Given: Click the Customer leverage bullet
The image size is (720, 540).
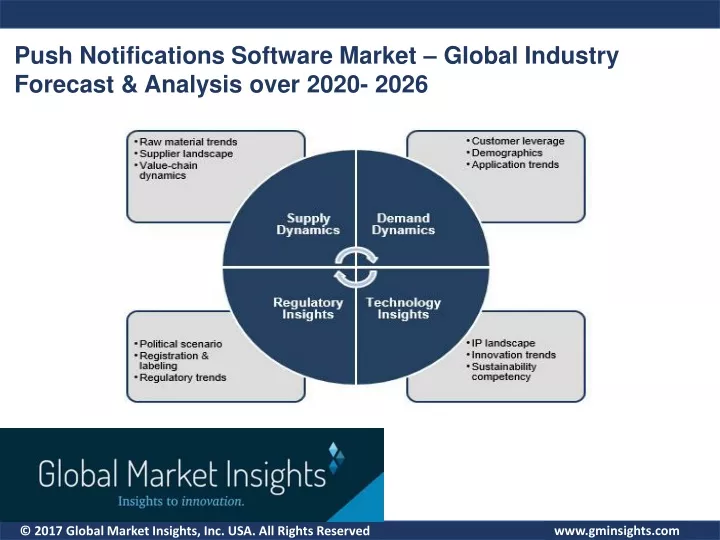Looking at the screenshot, I should click(515, 141).
